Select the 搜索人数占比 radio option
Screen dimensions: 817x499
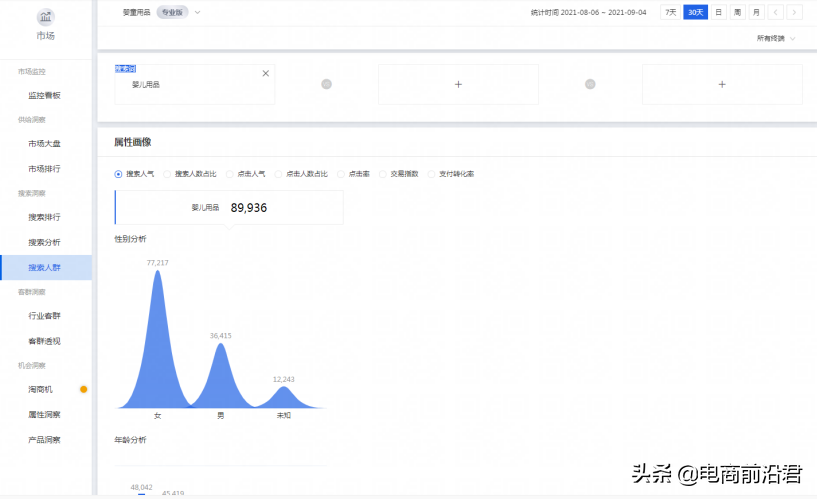[x=168, y=174]
